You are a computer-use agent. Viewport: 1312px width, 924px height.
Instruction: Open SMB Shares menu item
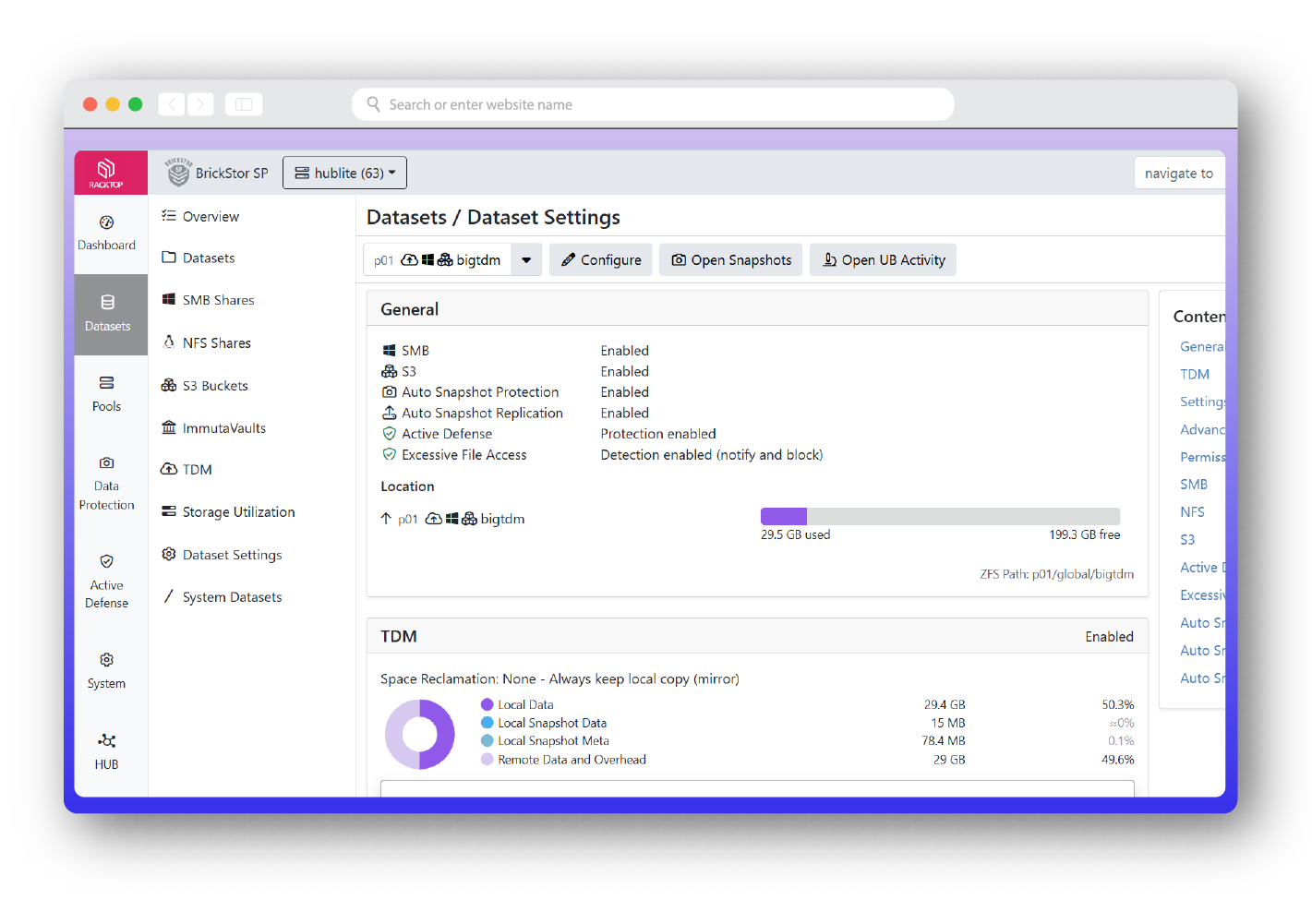tap(208, 300)
